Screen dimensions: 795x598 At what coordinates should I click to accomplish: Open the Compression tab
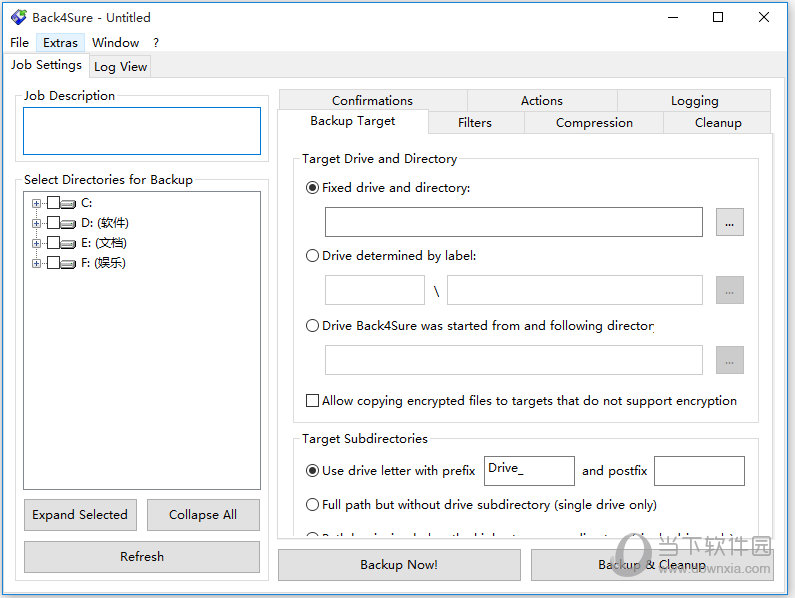pos(594,123)
